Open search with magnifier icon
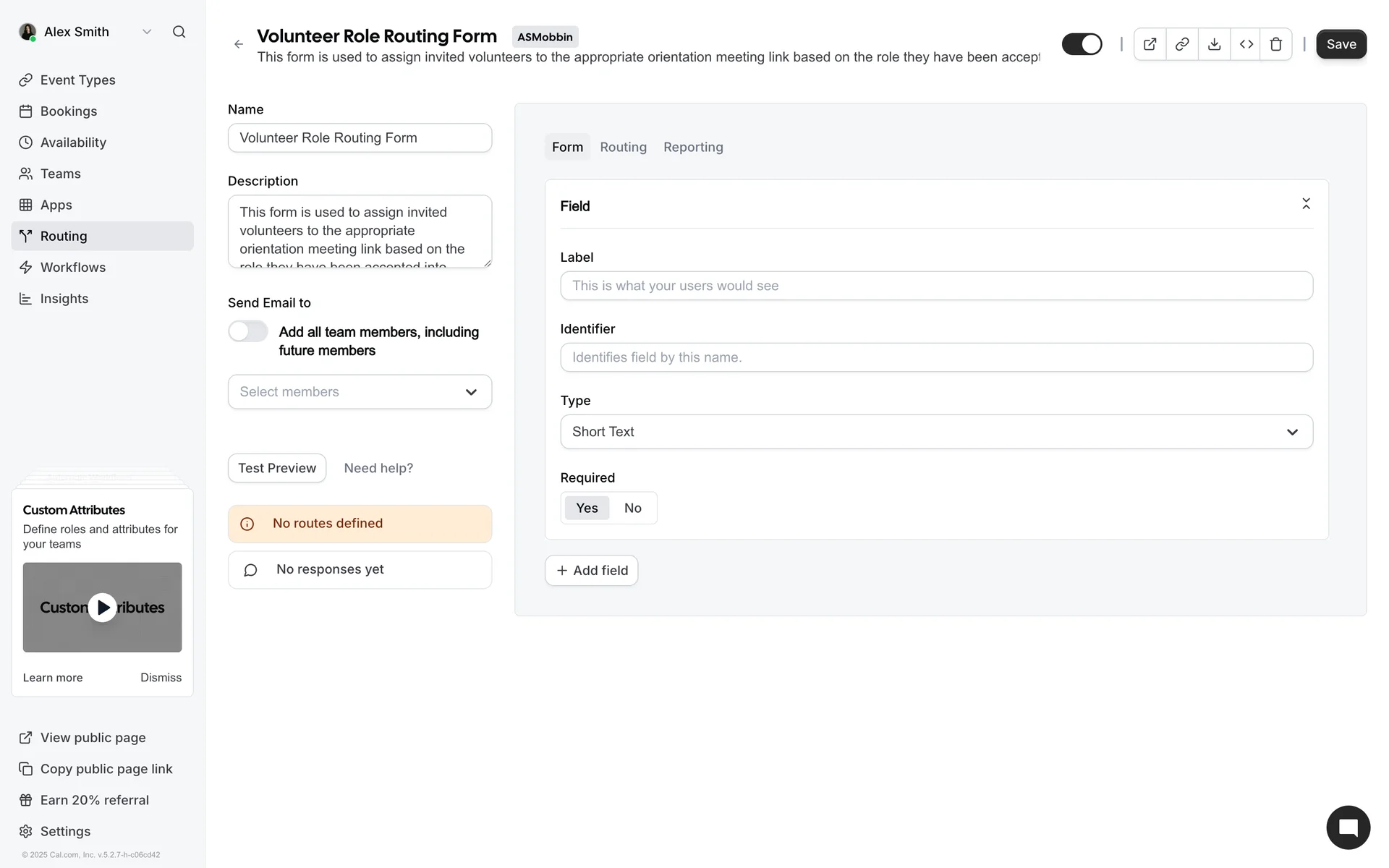1389x868 pixels. click(x=179, y=32)
